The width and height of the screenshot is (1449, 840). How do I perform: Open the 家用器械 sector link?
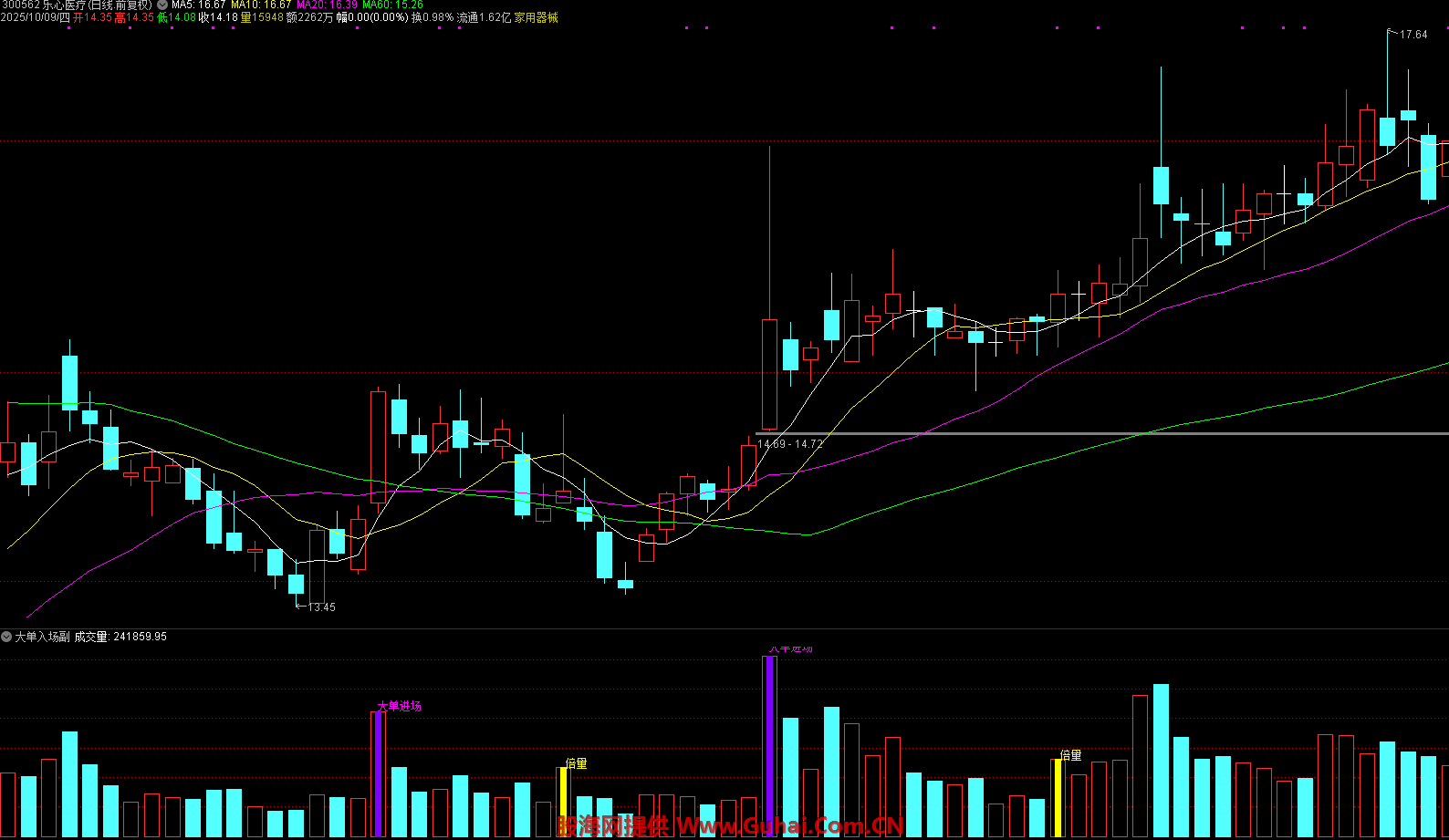pos(536,17)
